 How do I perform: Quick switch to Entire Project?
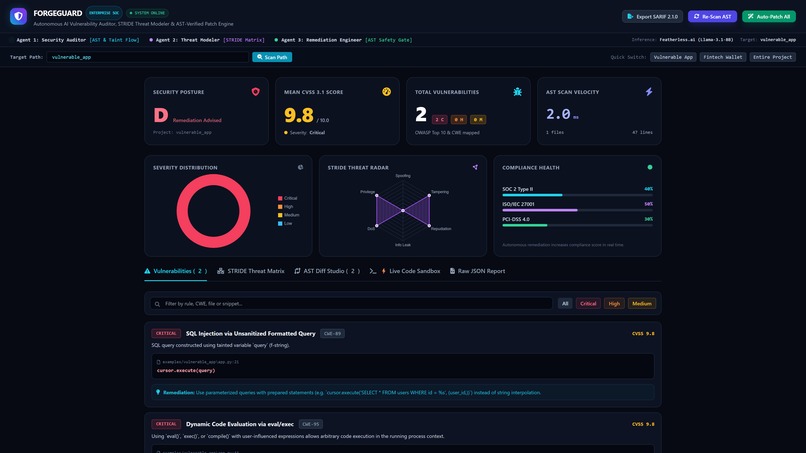[x=773, y=57]
